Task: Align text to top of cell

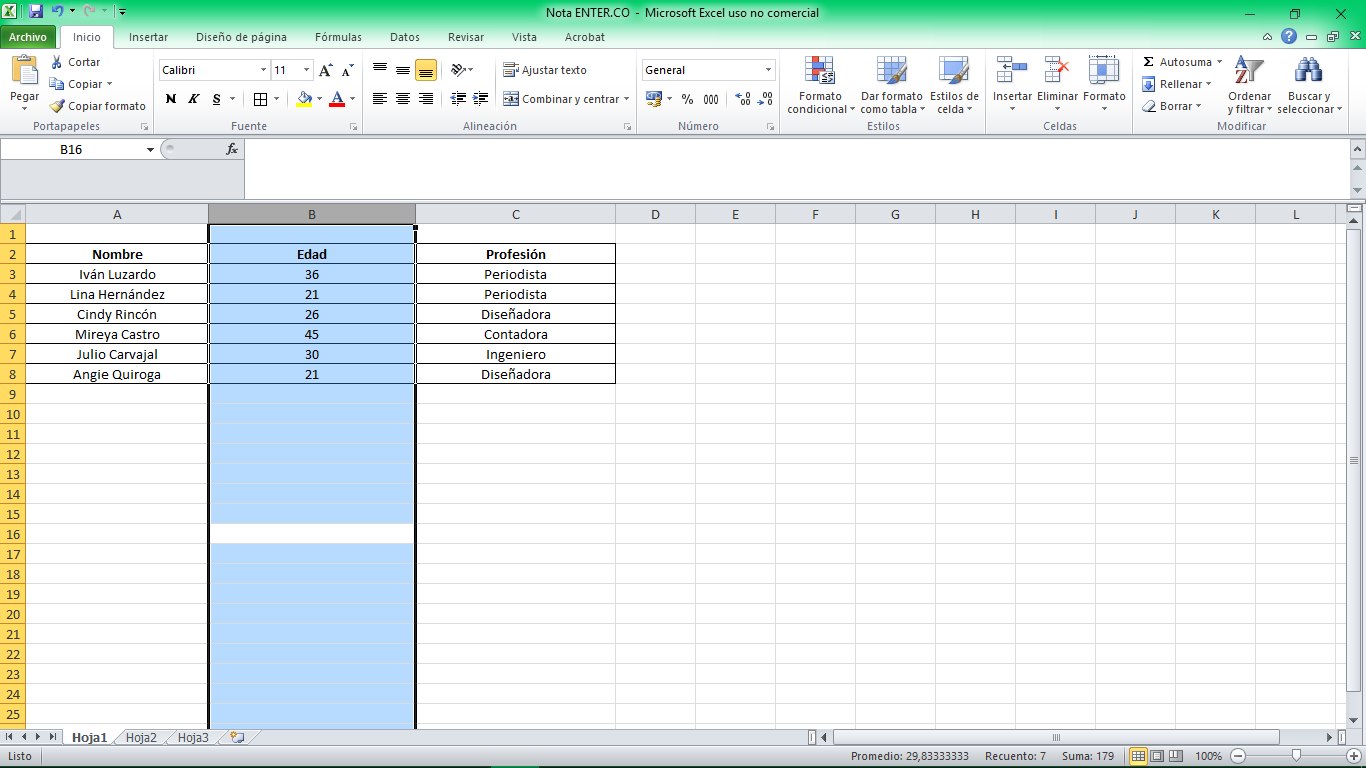Action: pos(380,70)
